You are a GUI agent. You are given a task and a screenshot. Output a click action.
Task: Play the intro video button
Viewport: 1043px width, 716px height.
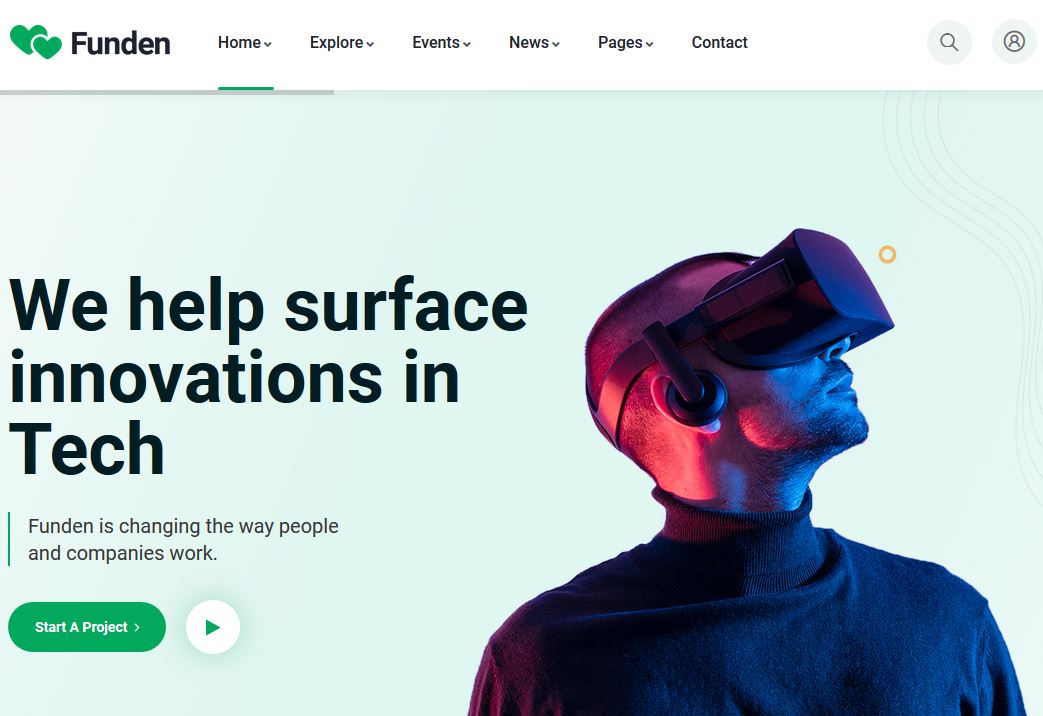[x=213, y=627]
